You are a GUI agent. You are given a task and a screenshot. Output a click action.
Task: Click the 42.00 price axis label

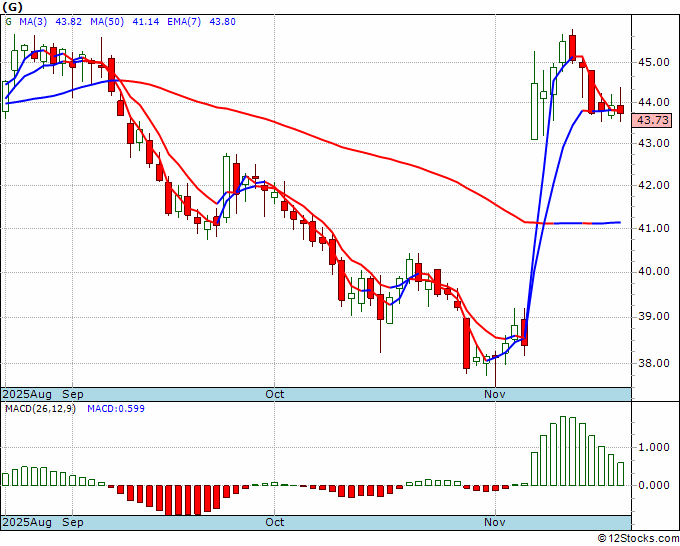[654, 185]
